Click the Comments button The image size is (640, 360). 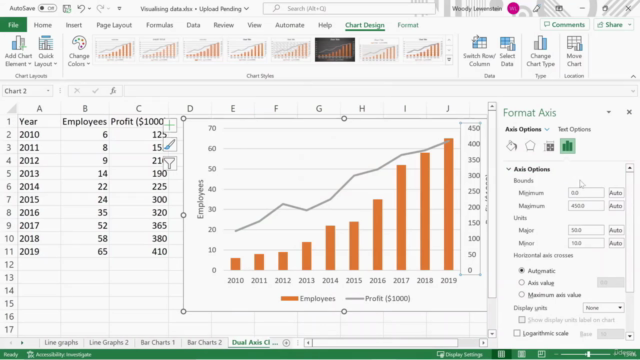tap(565, 25)
